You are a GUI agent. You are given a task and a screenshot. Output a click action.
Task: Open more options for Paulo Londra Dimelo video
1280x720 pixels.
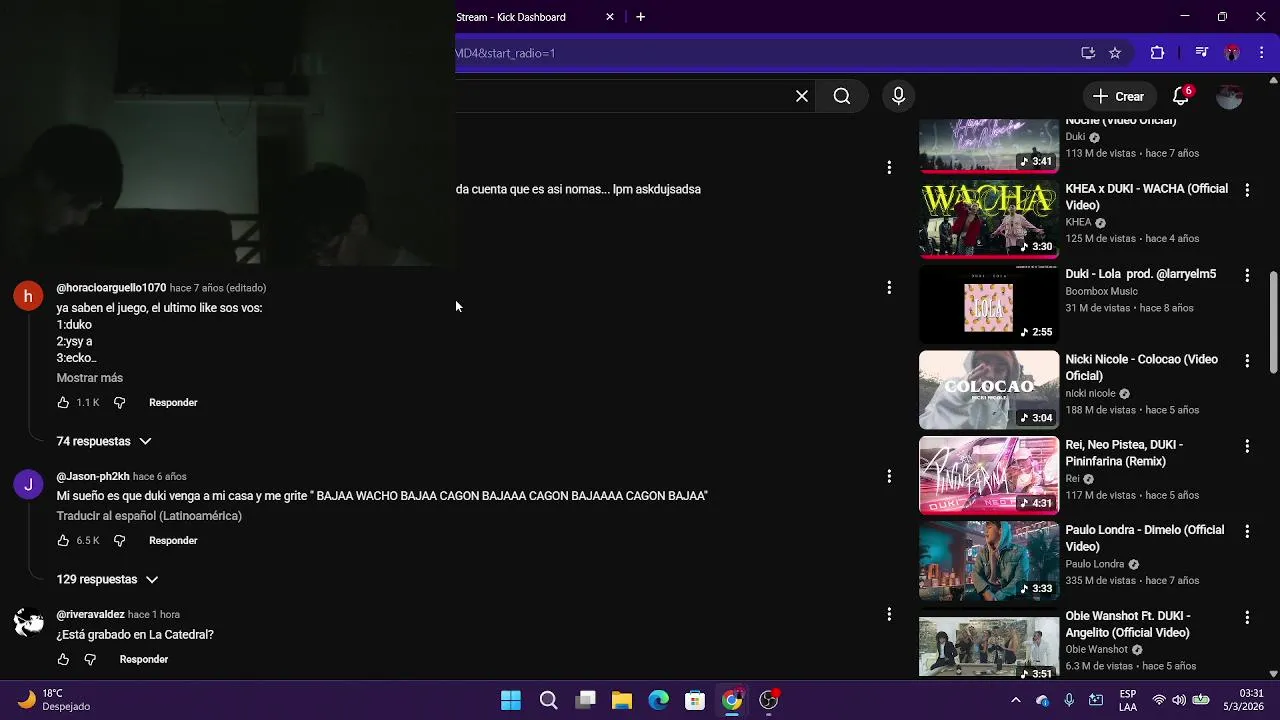[1247, 531]
